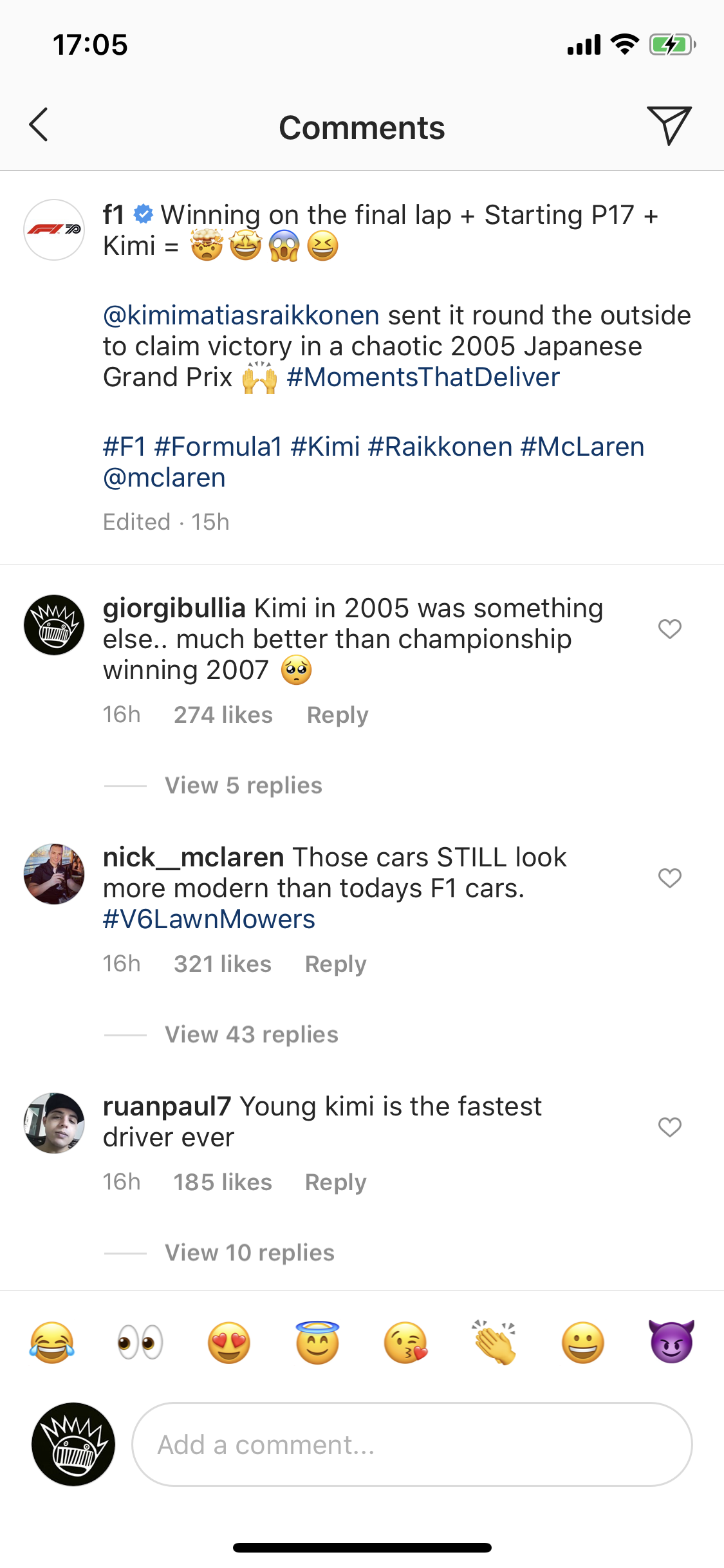
Task: Insert the halo smiley emoji
Action: click(317, 1343)
